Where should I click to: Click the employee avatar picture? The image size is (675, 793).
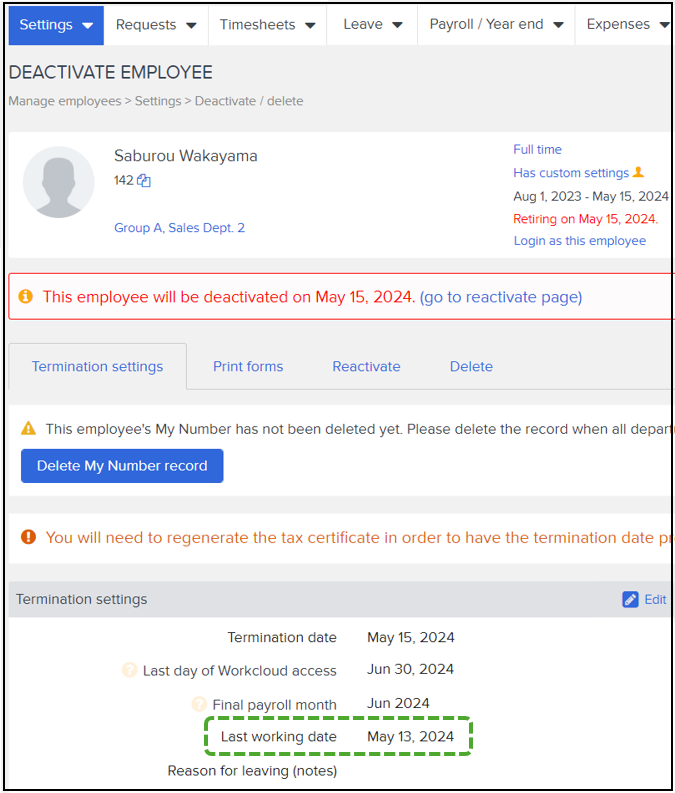coord(59,182)
